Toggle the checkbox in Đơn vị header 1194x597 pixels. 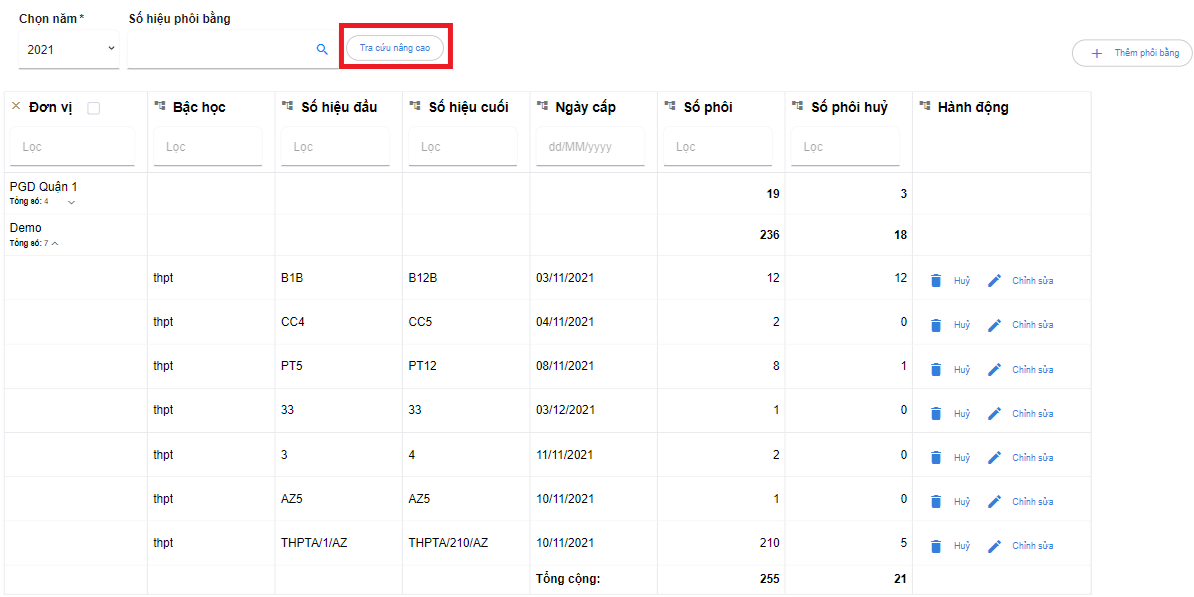click(94, 108)
